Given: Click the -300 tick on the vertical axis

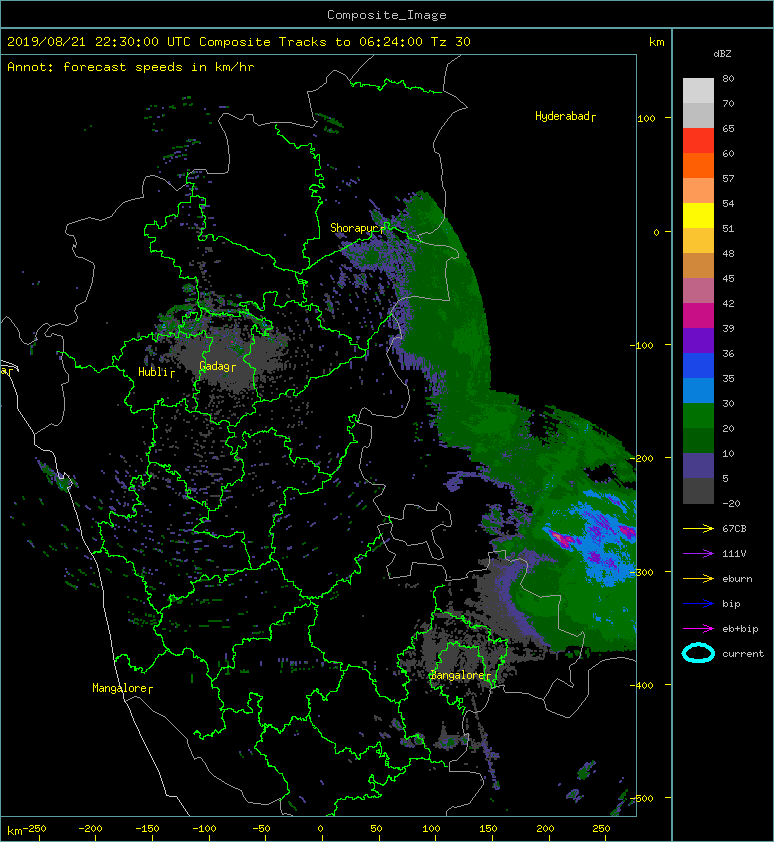Looking at the screenshot, I should tap(642, 572).
